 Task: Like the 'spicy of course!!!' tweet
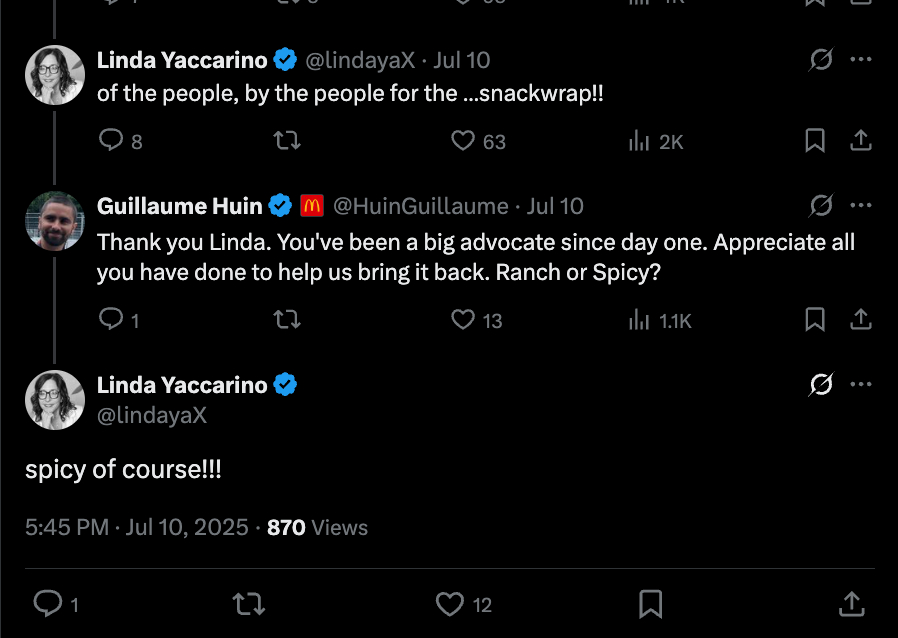[451, 603]
